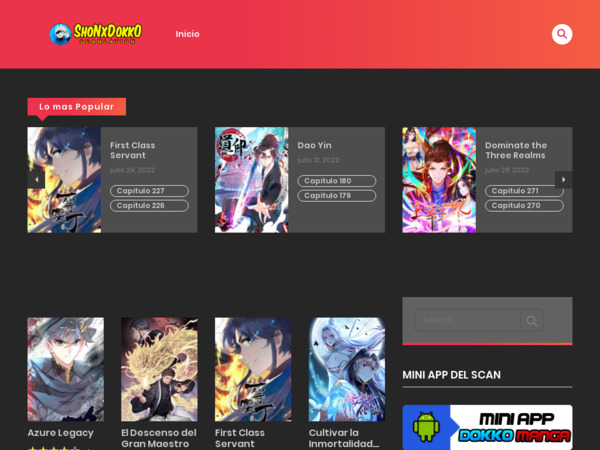The image size is (600, 450).
Task: Click the ShonxDokko Scanlation logo
Action: click(x=96, y=34)
